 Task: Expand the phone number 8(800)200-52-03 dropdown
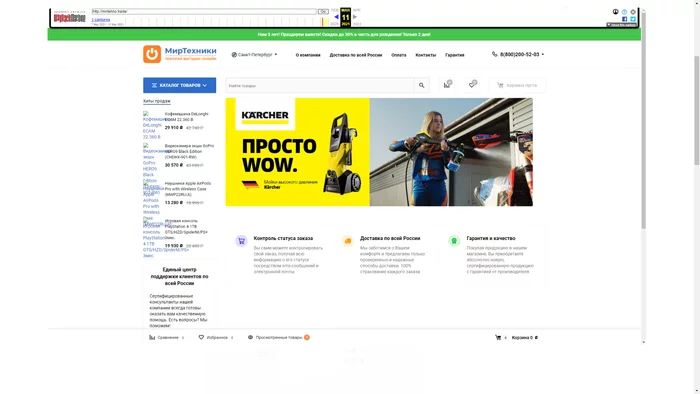518,54
